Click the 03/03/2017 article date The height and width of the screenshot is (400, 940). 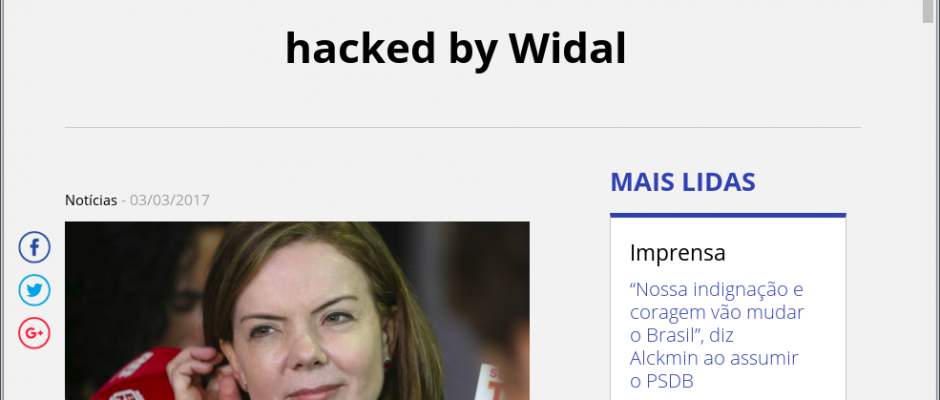click(x=170, y=200)
